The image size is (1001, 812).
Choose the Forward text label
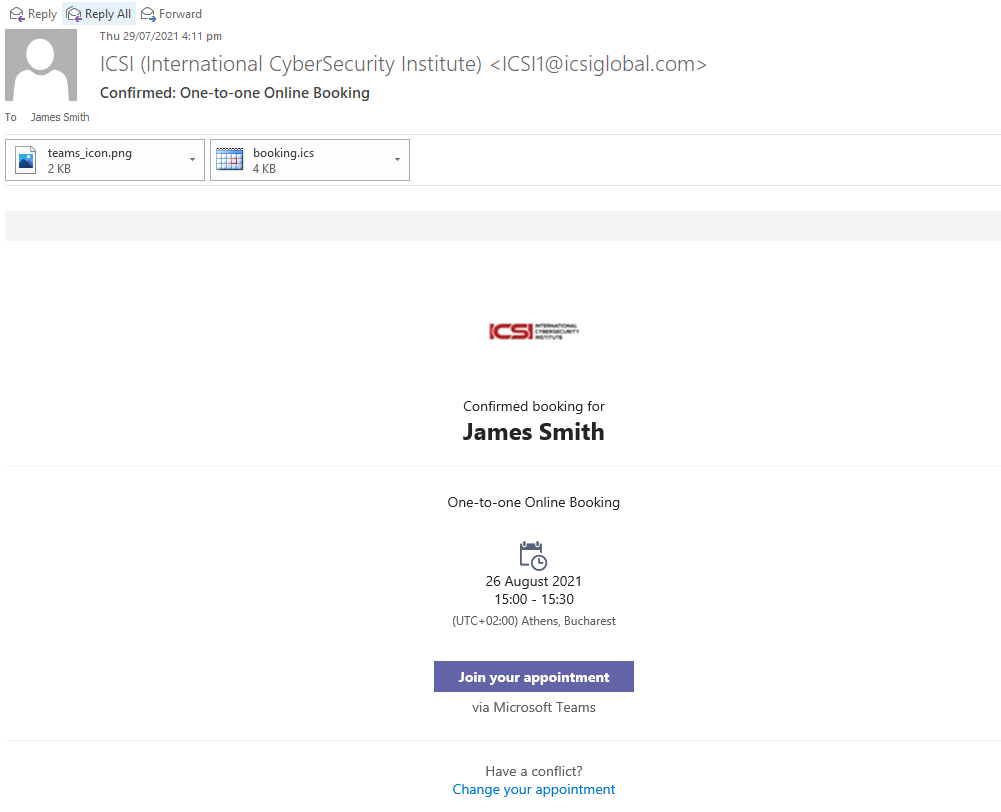click(180, 14)
